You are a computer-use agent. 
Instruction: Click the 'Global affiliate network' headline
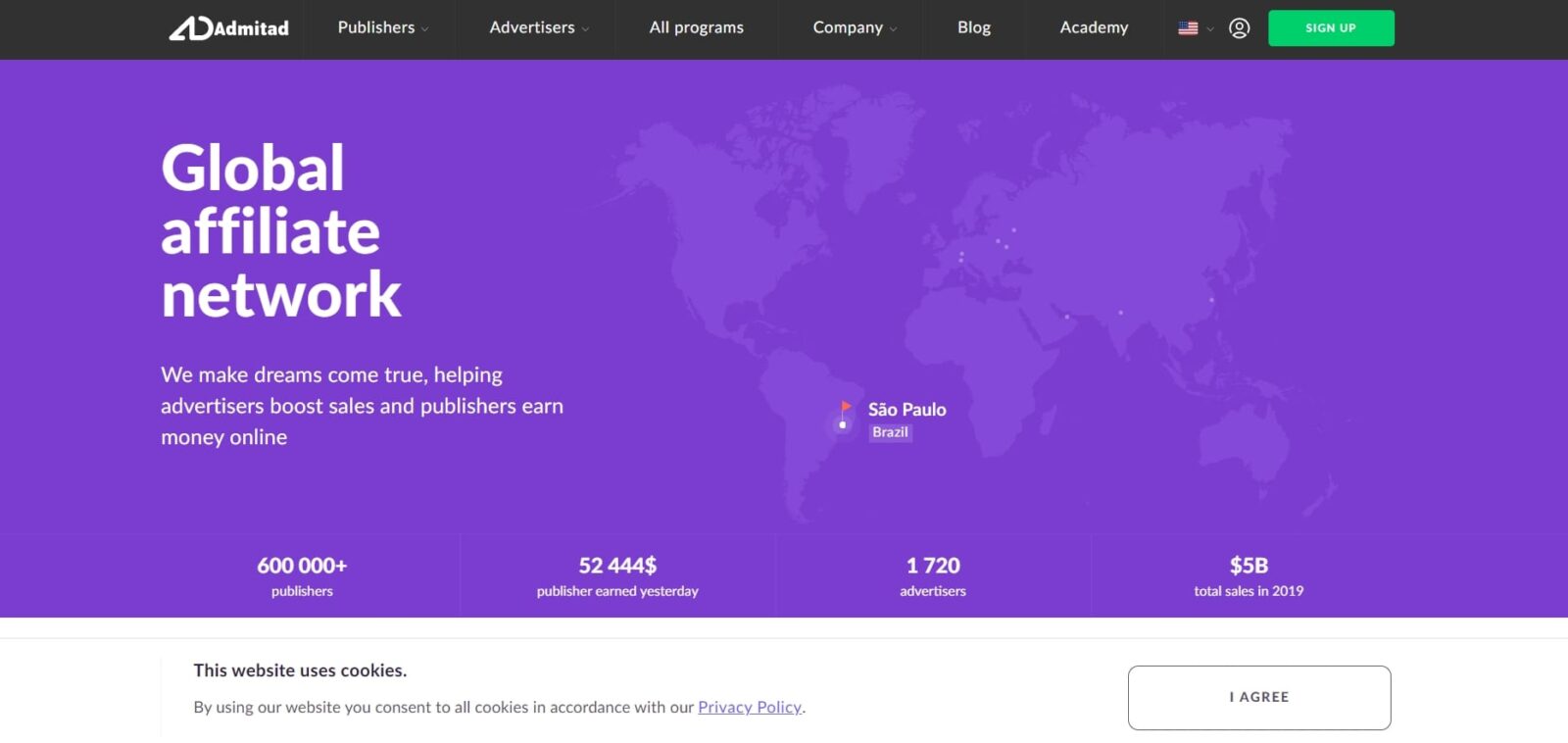click(281, 231)
